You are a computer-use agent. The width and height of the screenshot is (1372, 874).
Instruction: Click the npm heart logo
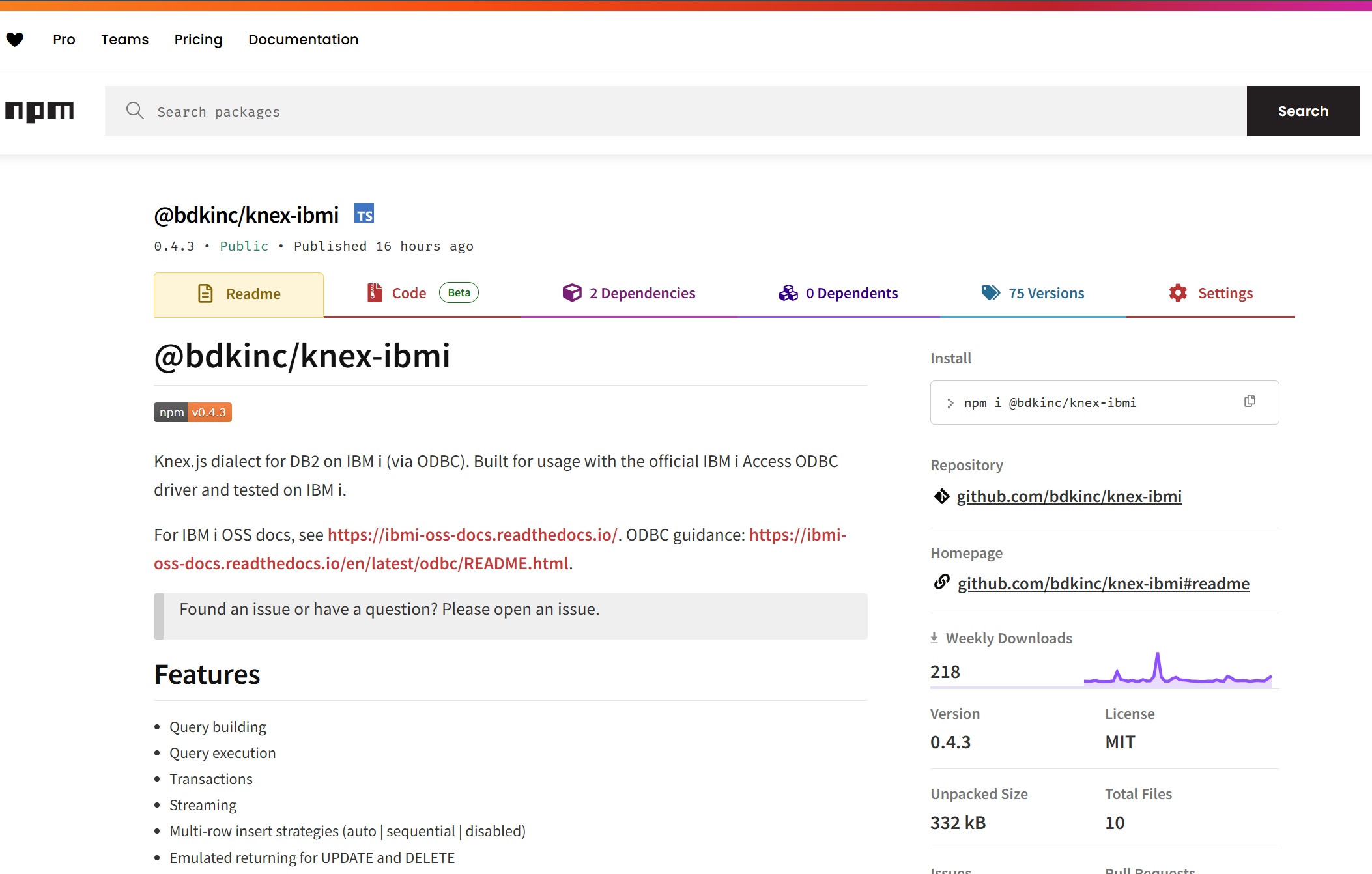coord(16,39)
